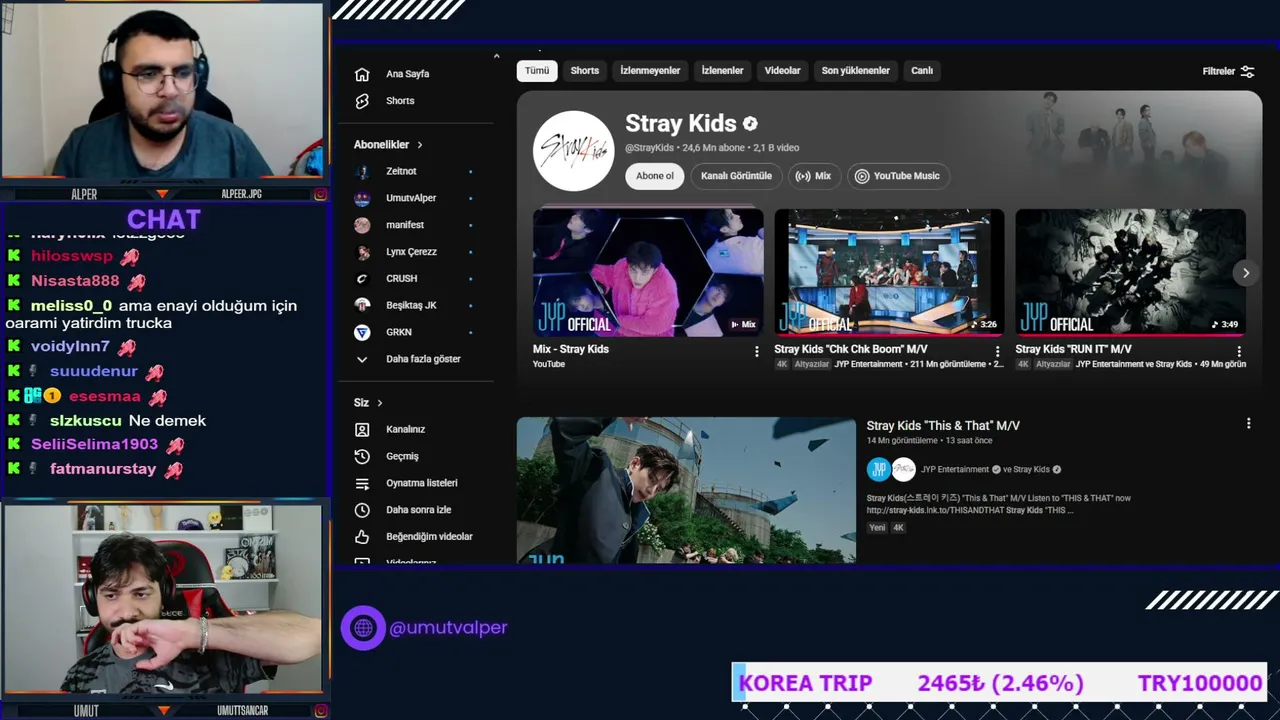Open Geçmiş history icon
Image resolution: width=1280 pixels, height=720 pixels.
tap(362, 456)
